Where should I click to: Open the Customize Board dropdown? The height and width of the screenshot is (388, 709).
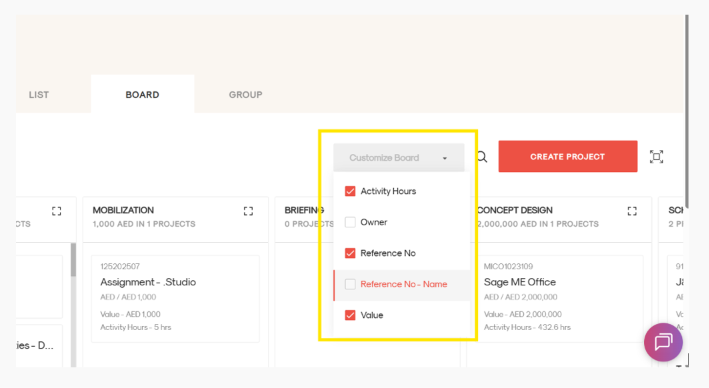(399, 157)
